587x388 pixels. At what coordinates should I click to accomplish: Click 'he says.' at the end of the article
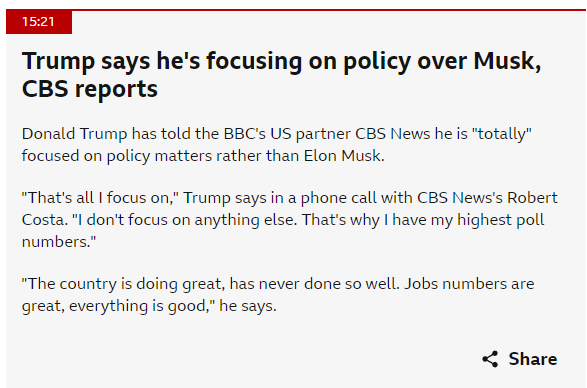pyautogui.click(x=247, y=306)
